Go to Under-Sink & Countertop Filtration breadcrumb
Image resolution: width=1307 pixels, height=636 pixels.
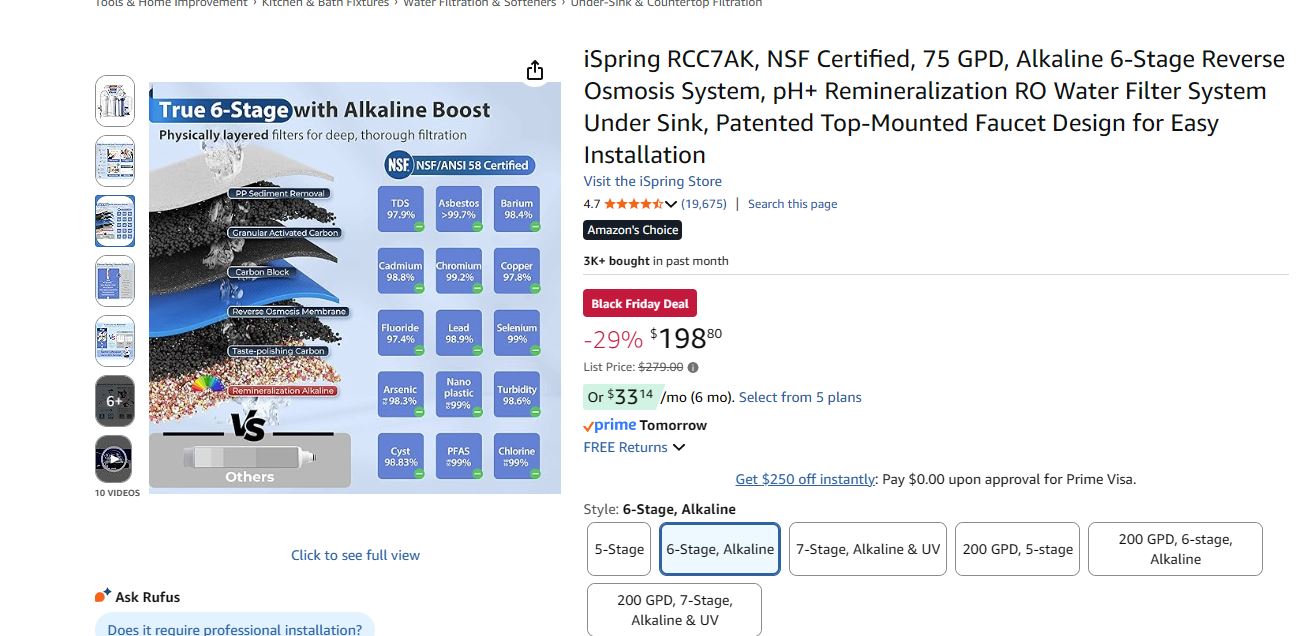coord(666,4)
